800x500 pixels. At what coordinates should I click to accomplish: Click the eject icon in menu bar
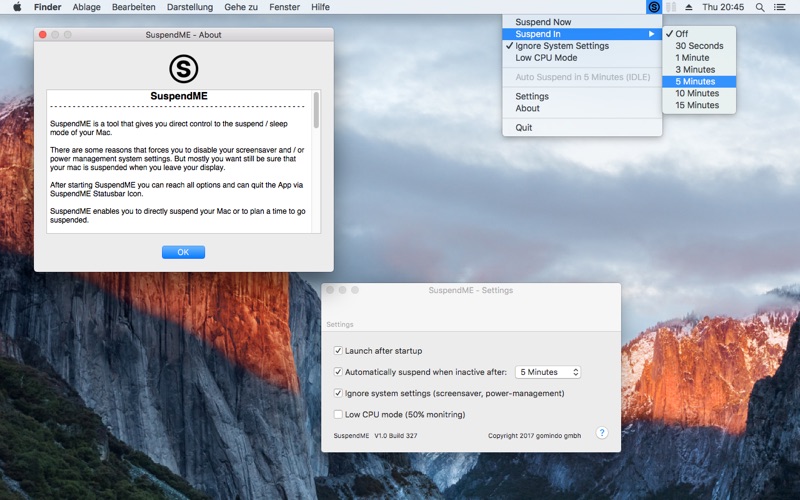(x=689, y=7)
